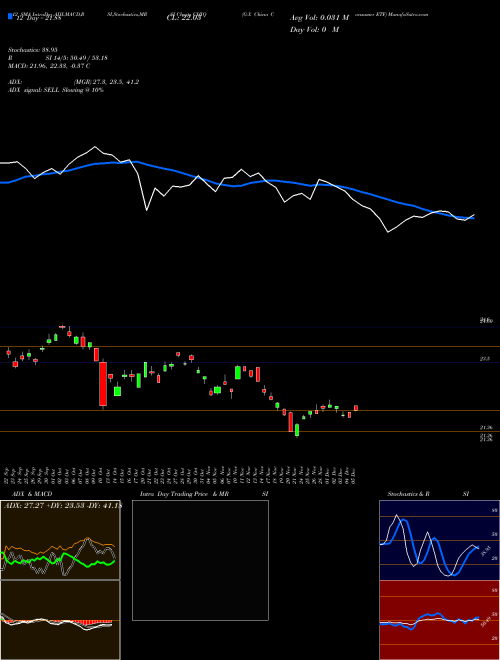
Task: Click the highest peak of the white price line
Action: (94, 147)
